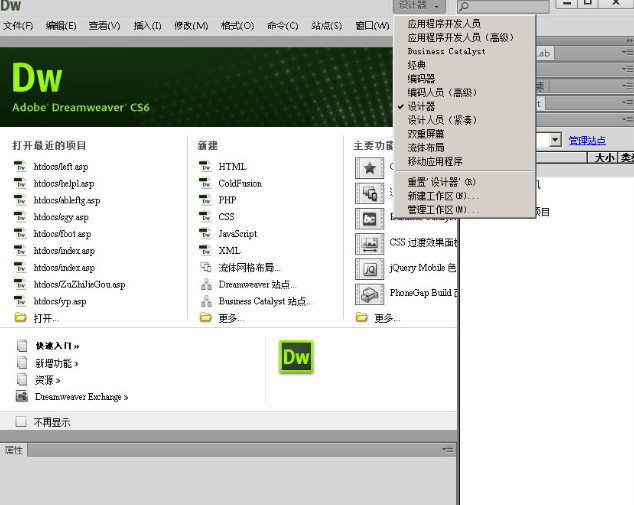Click the Dw file icon beside CSS
The width and height of the screenshot is (634, 505).
pyautogui.click(x=205, y=217)
